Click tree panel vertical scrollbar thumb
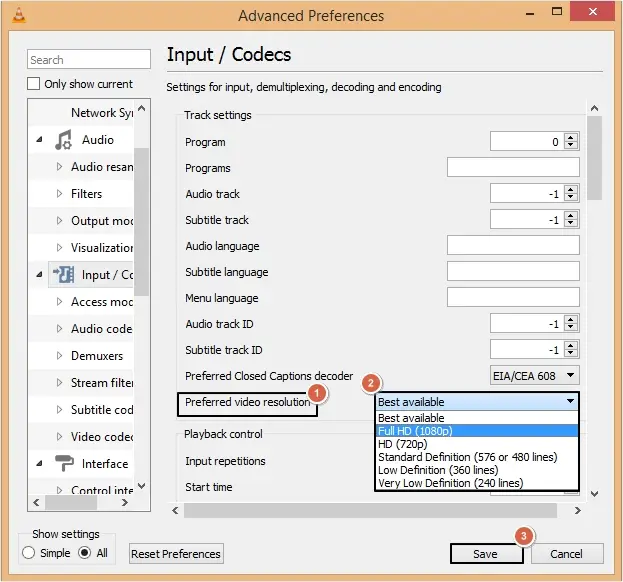 [141, 222]
